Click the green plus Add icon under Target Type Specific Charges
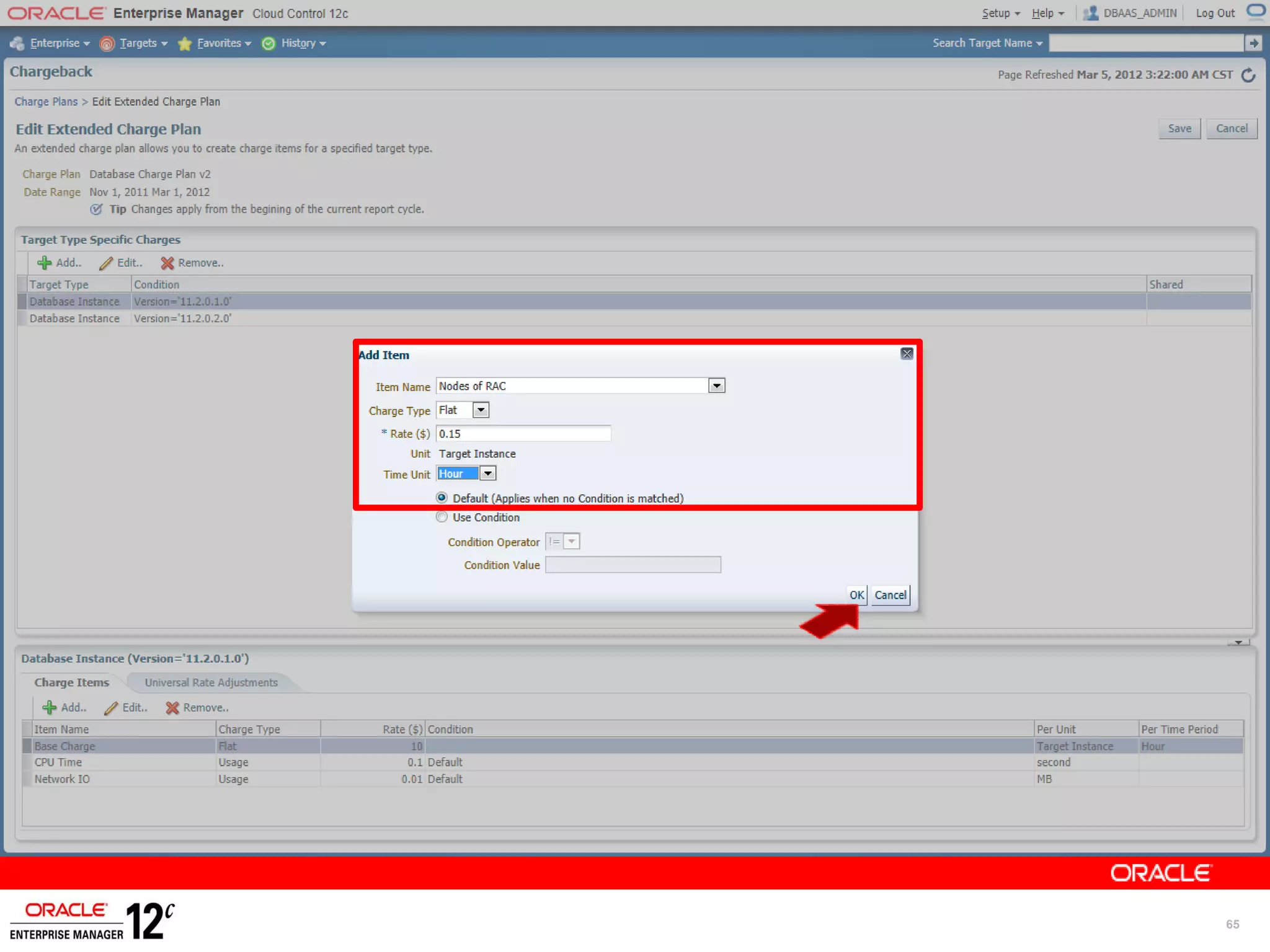 pos(44,263)
